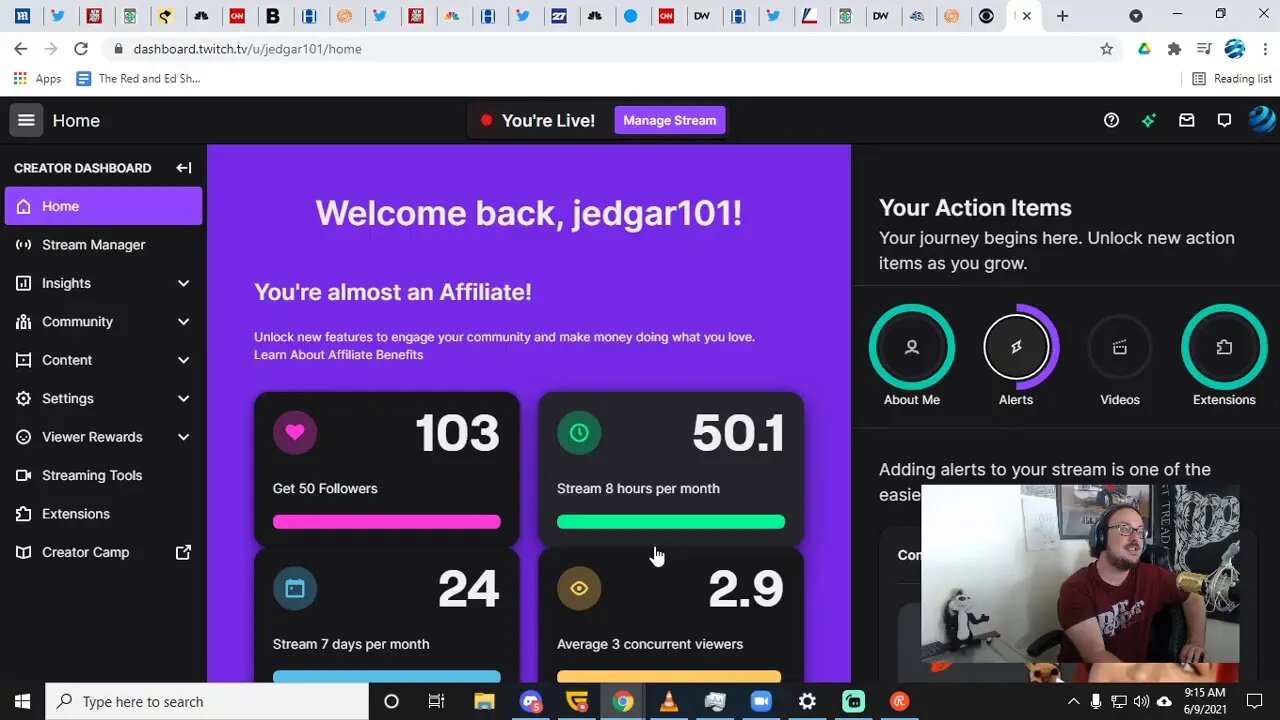
Task: Click Average 3 concurrent viewers text
Action: click(650, 644)
